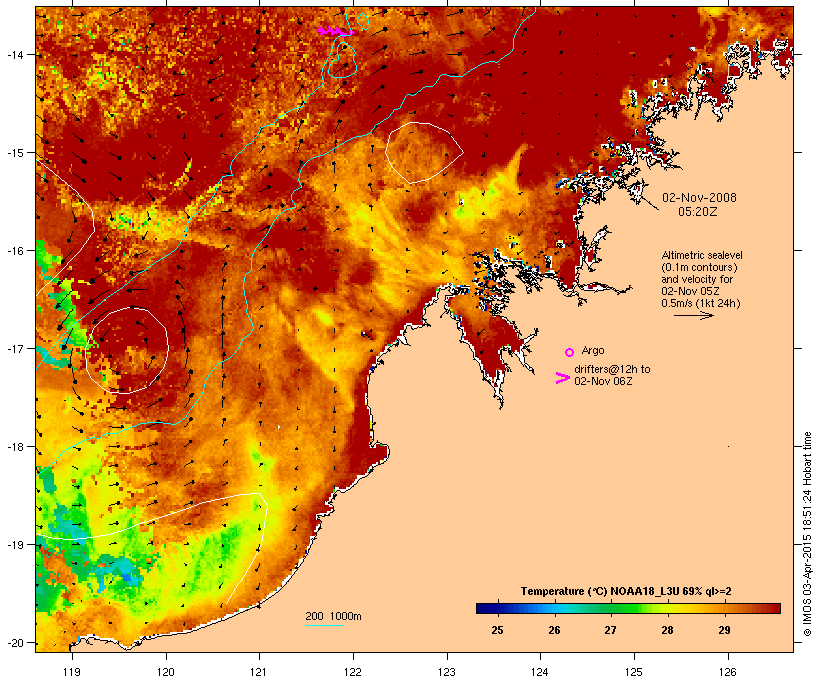Screen dimensions: 820x680
Task: Click the date label 02-Nov-2008
Action: (x=699, y=198)
